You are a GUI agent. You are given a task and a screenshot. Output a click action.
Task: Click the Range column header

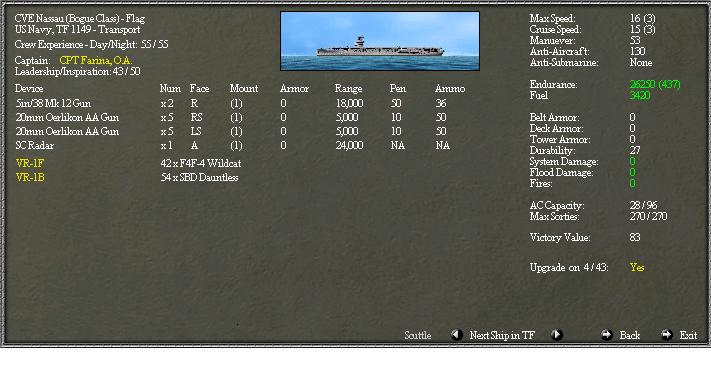348,88
